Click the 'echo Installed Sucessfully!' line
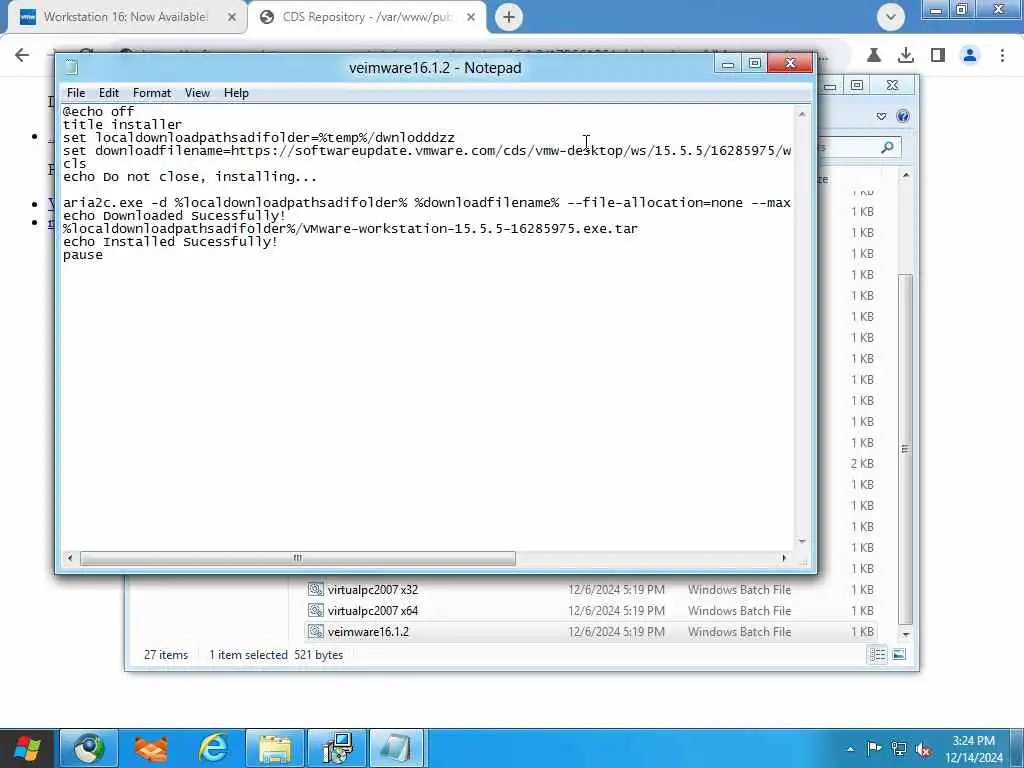1024x768 pixels. pos(170,242)
